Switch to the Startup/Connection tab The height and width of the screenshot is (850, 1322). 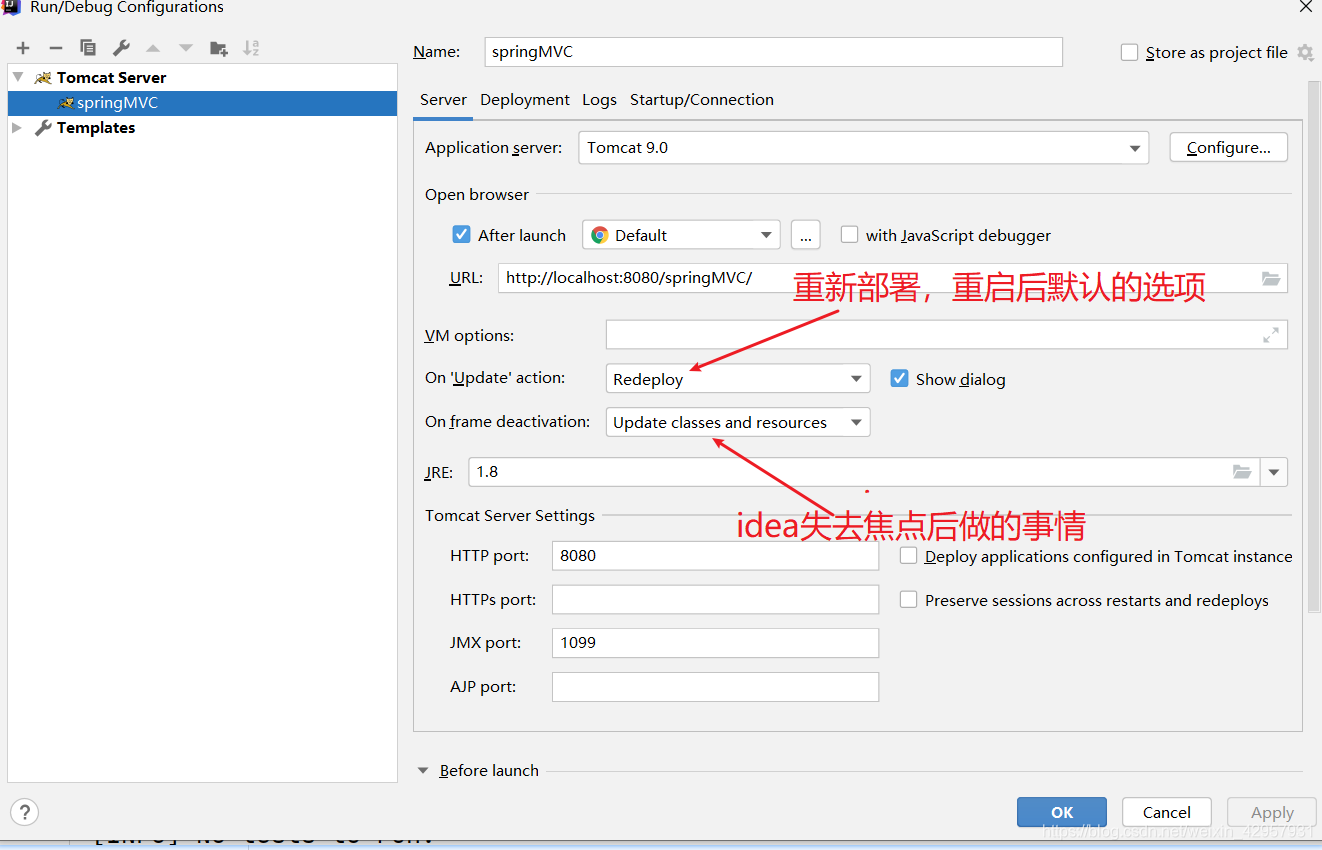[702, 100]
